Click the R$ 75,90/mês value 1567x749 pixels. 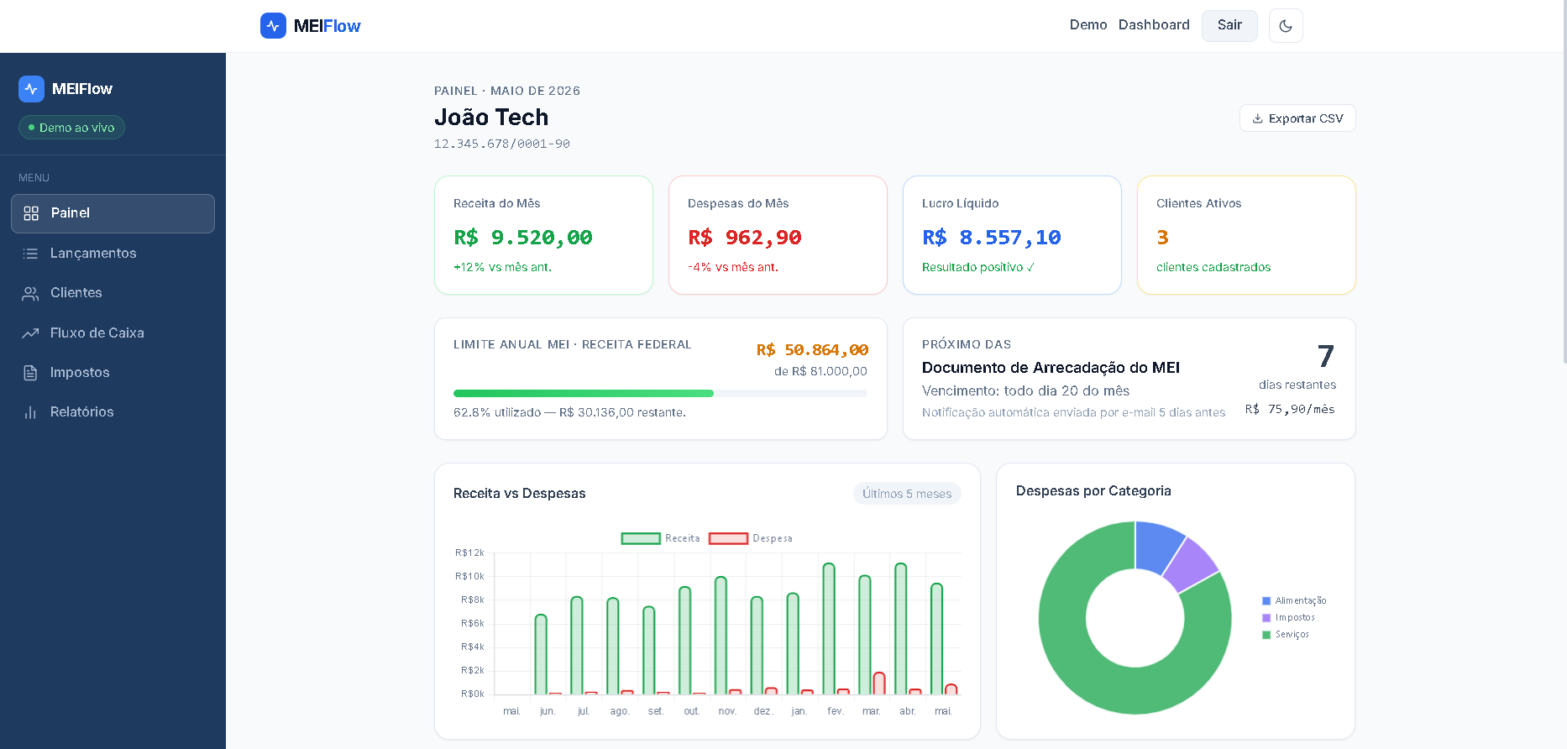click(x=1290, y=409)
